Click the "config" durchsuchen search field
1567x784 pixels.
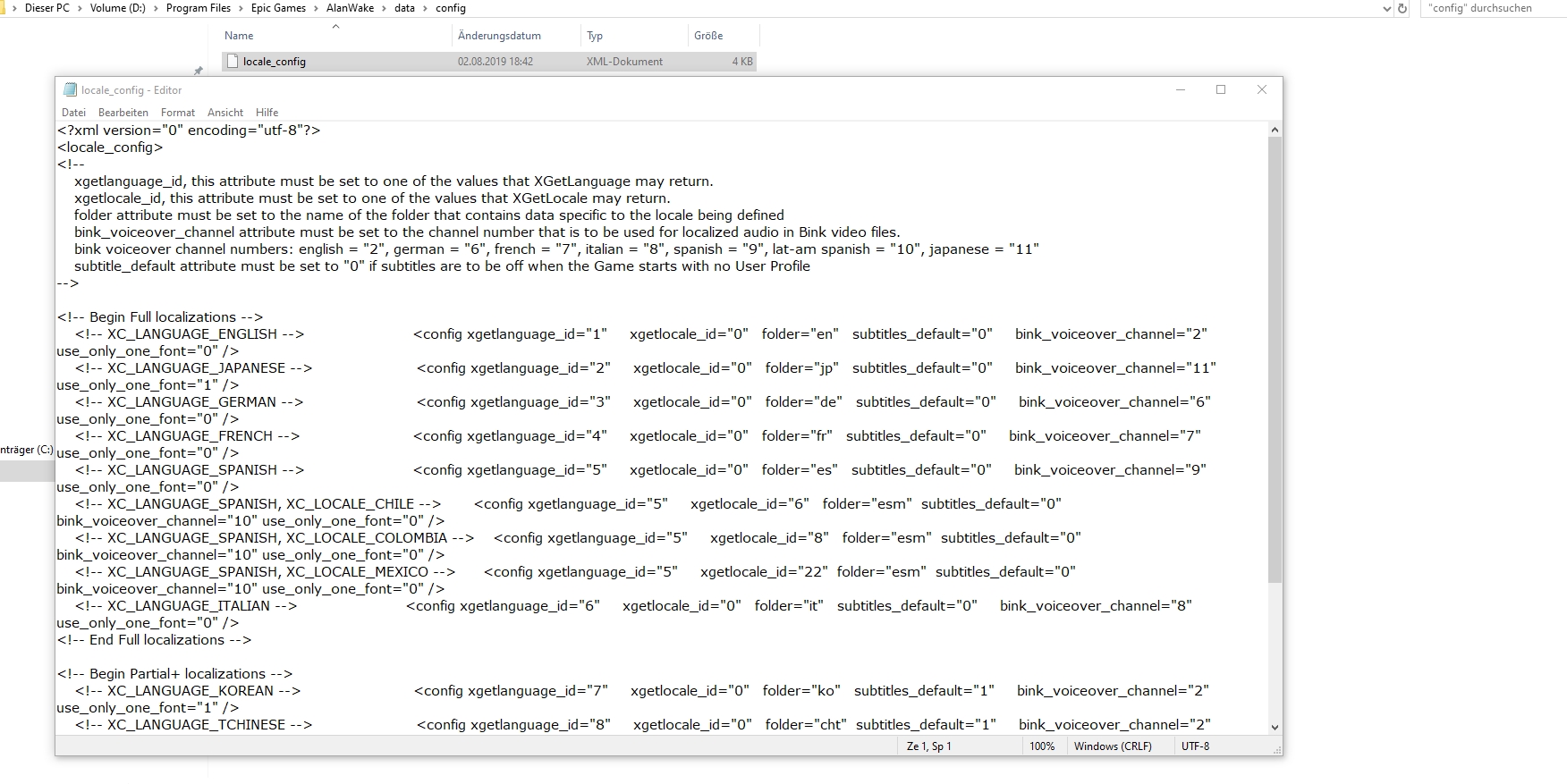click(1492, 8)
